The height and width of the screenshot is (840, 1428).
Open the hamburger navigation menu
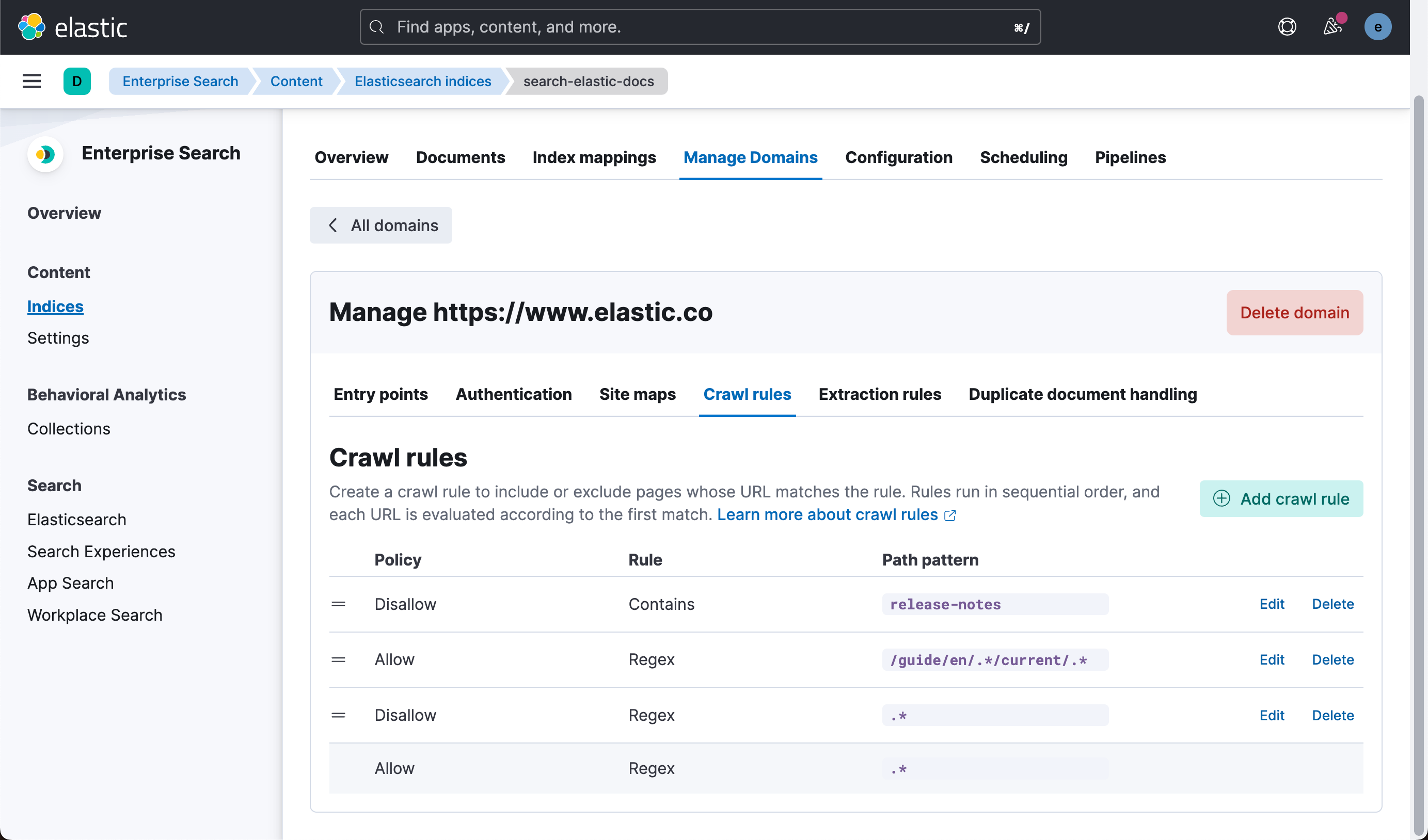(x=31, y=81)
